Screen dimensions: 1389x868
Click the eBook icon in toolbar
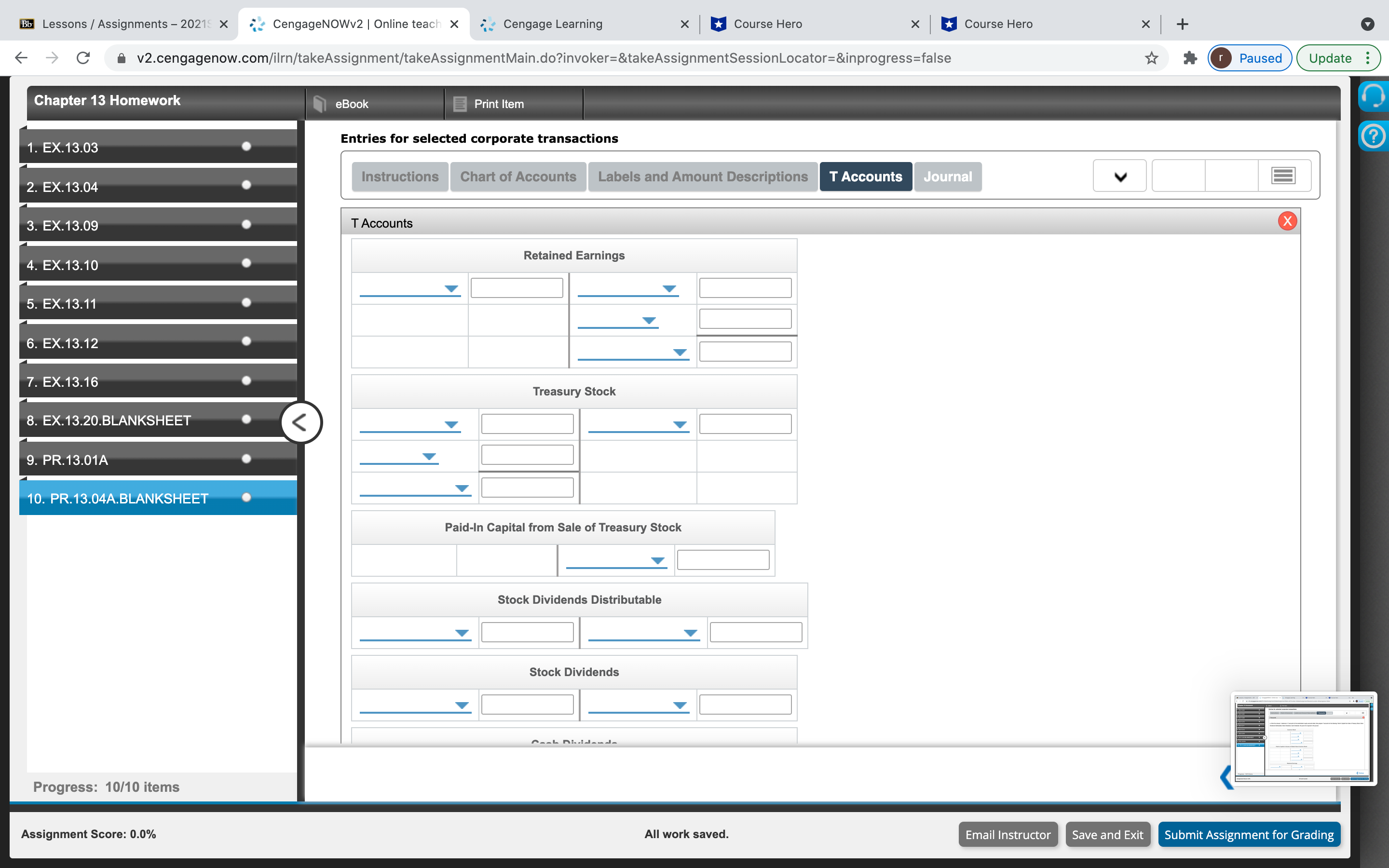click(320, 104)
